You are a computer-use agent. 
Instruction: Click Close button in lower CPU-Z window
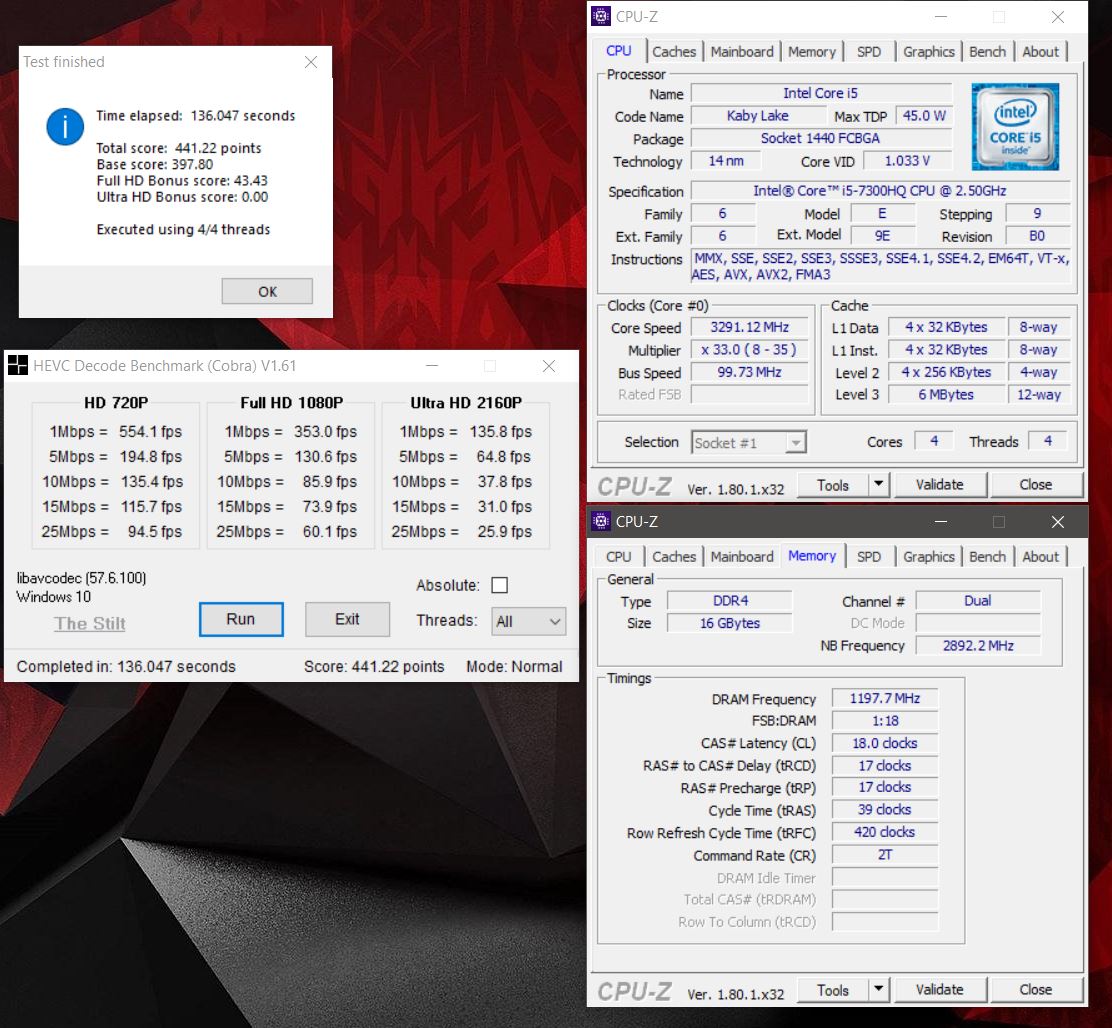click(x=1036, y=990)
